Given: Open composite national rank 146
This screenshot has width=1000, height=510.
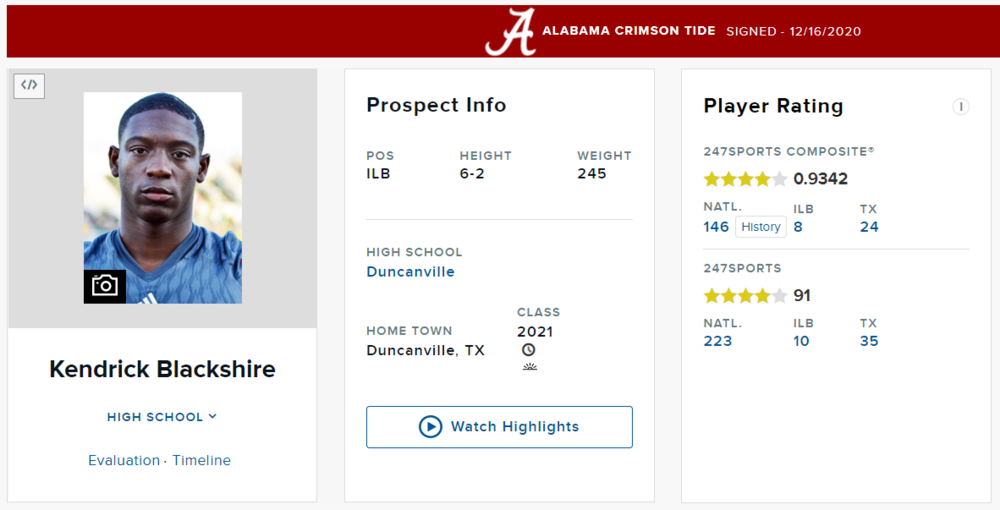Looking at the screenshot, I should coord(716,227).
